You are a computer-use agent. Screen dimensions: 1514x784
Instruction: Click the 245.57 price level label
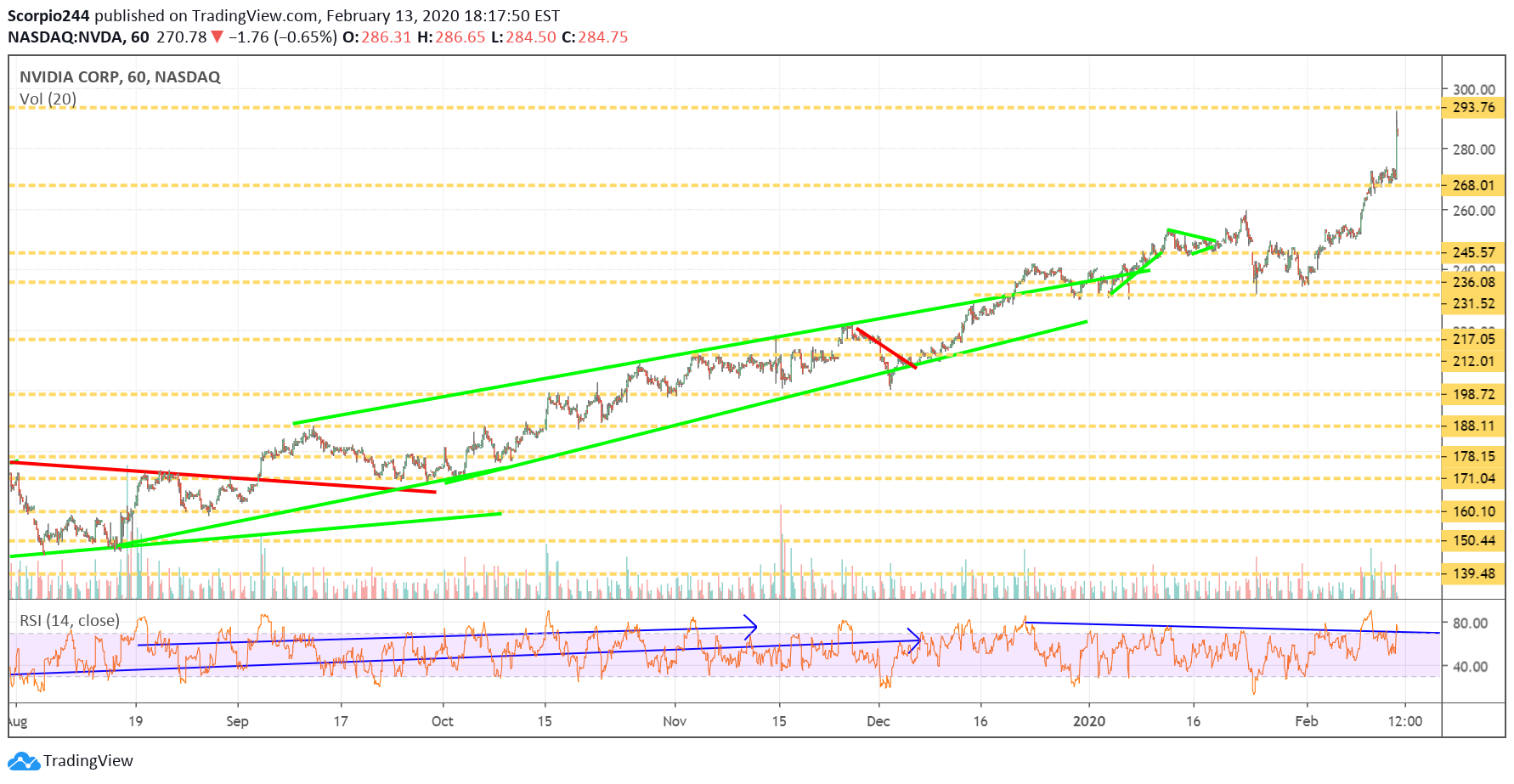1473,252
